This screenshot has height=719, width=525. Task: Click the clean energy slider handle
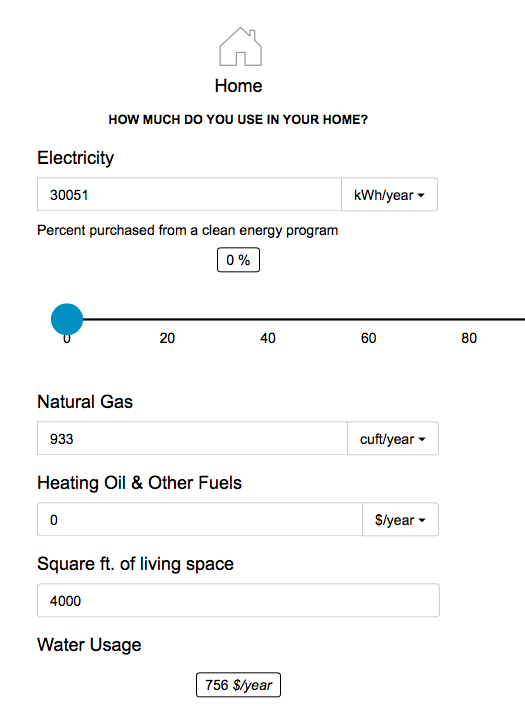67,319
